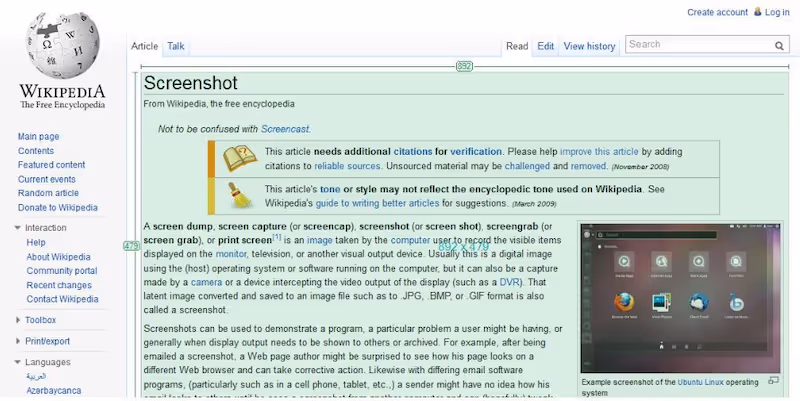Open the Main page link
Screen dimensions: 800x401
[x=38, y=136]
